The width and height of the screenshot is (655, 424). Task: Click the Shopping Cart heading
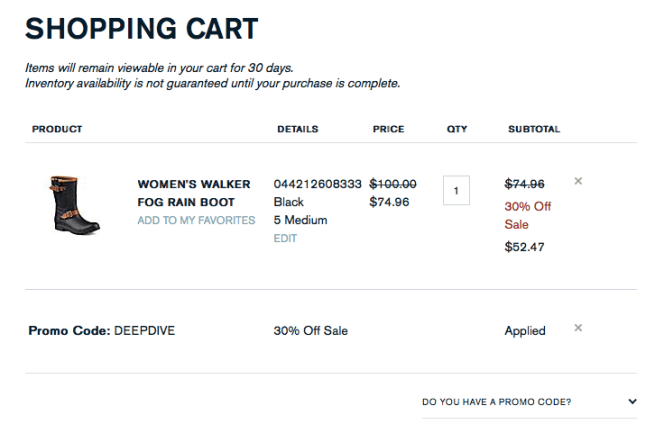point(141,29)
